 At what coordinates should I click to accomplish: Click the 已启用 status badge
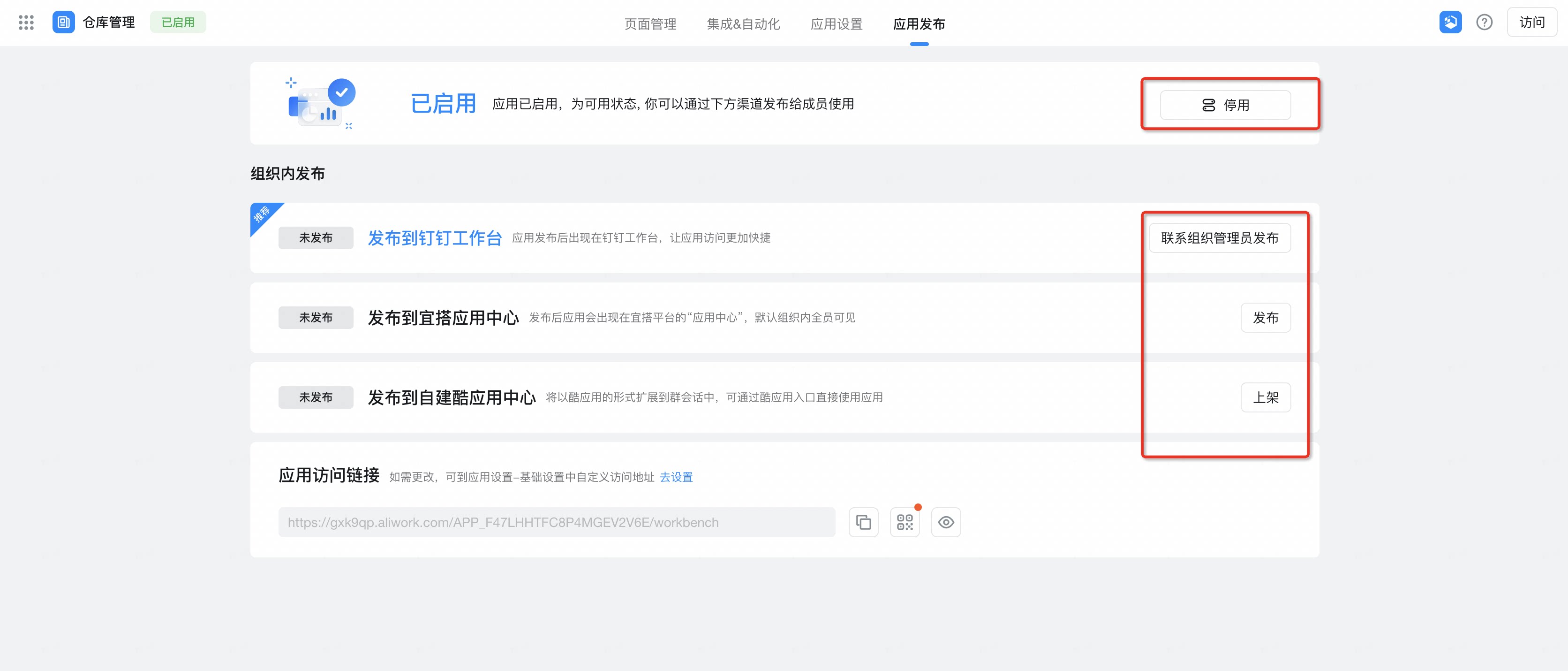pos(178,23)
